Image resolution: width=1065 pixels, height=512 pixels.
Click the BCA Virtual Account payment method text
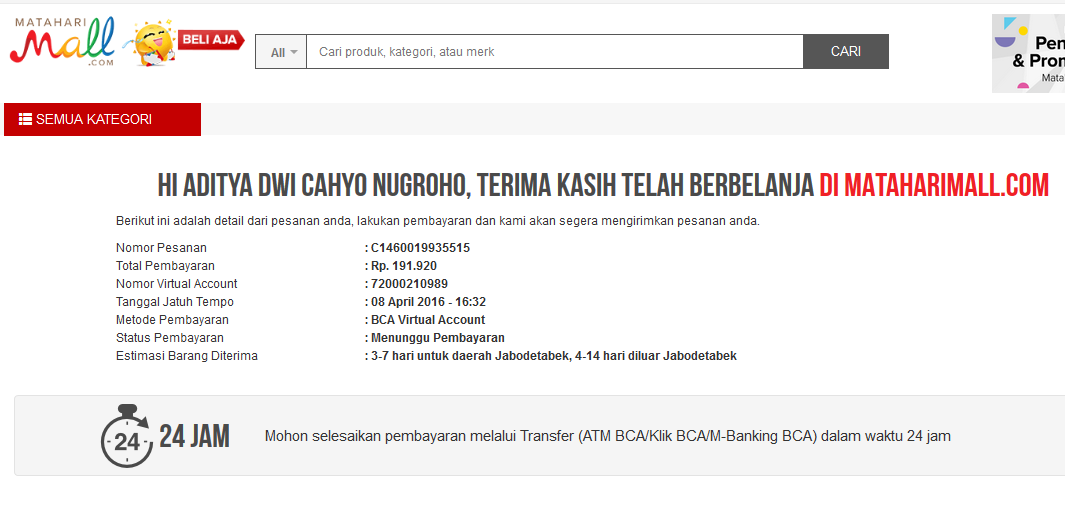pos(428,320)
